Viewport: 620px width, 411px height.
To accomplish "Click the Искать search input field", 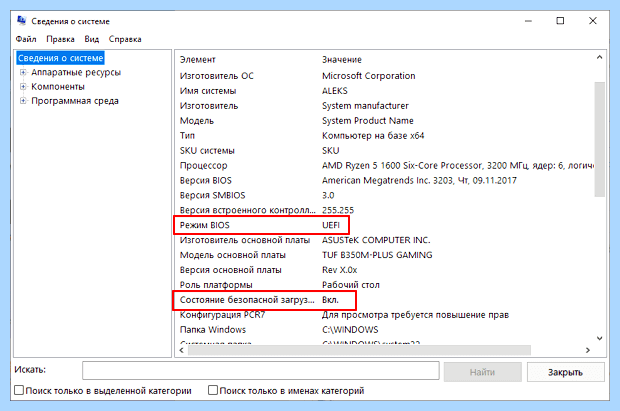I will coord(261,371).
